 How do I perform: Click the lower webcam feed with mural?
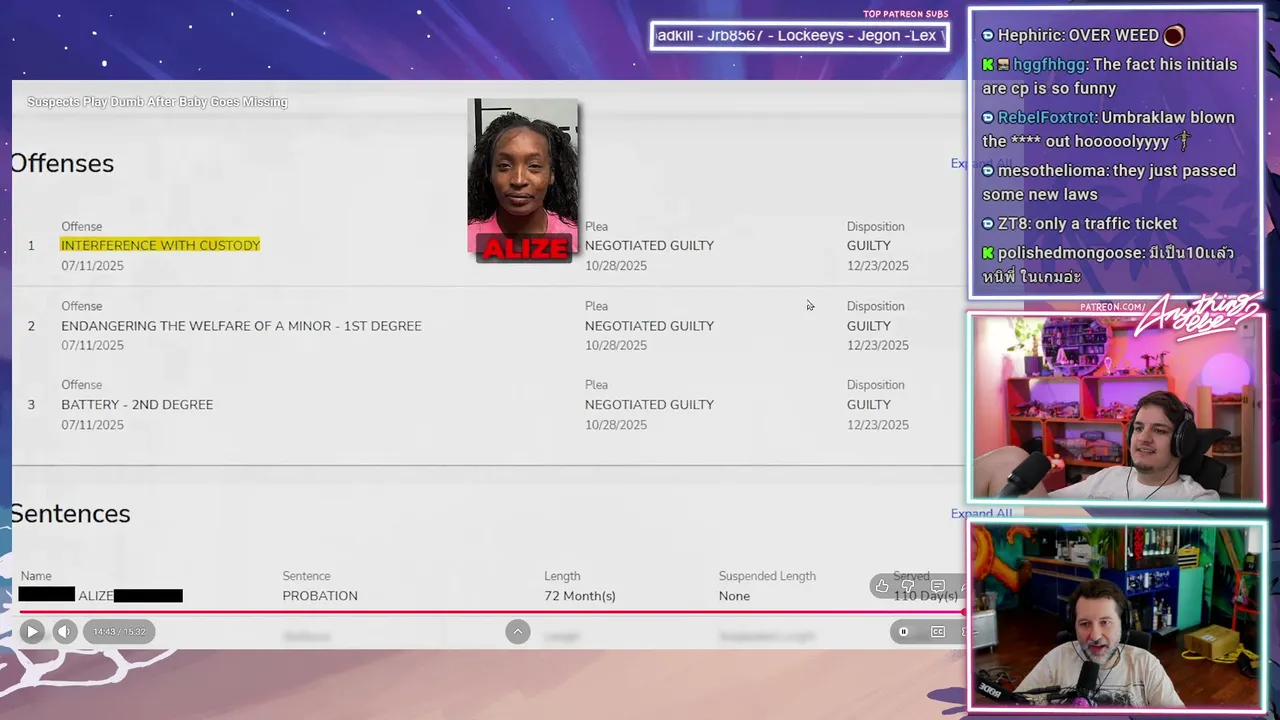pos(1117,617)
